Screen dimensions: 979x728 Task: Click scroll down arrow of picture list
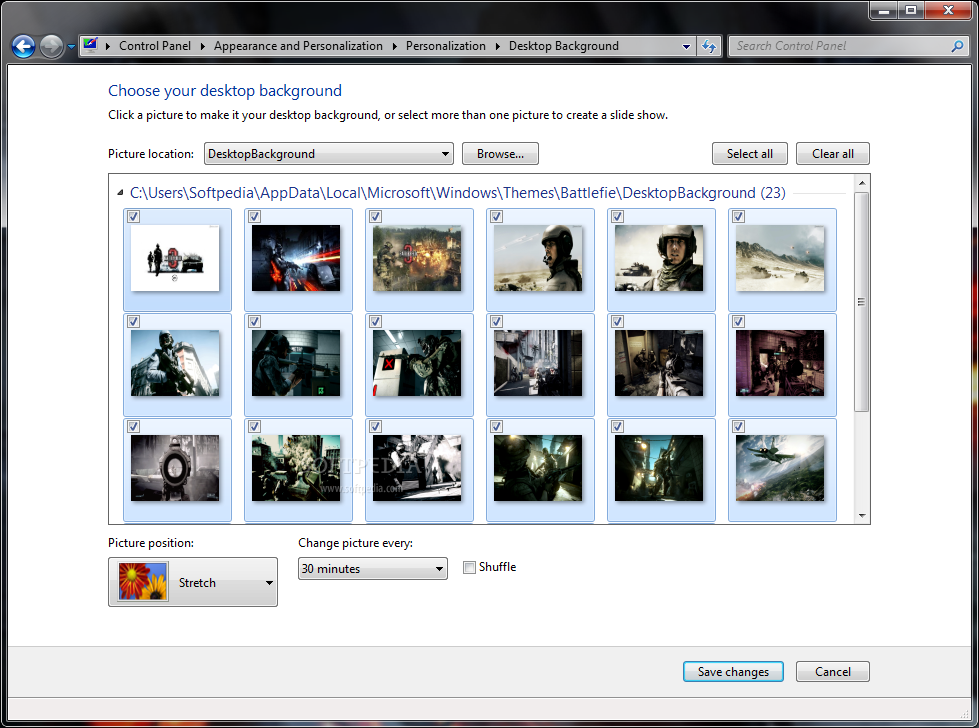(862, 516)
